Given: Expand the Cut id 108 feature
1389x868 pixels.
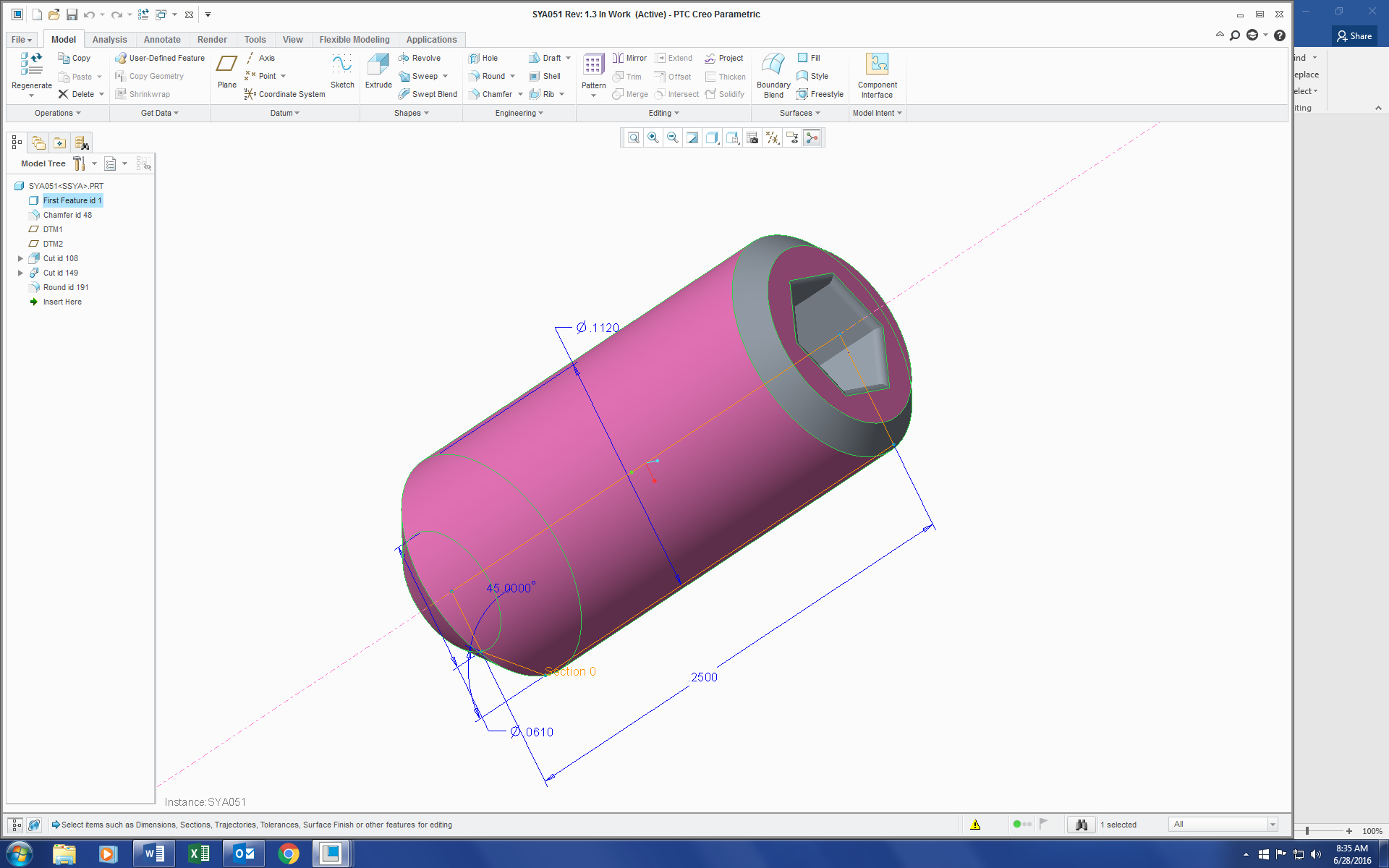Looking at the screenshot, I should [x=20, y=258].
